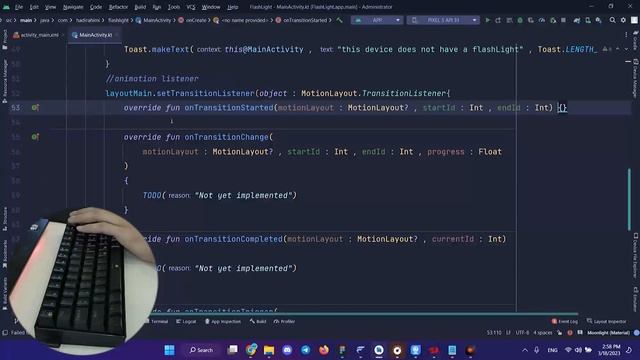
Task: Open the editor tabs three-dot menu
Action: coord(626,35)
